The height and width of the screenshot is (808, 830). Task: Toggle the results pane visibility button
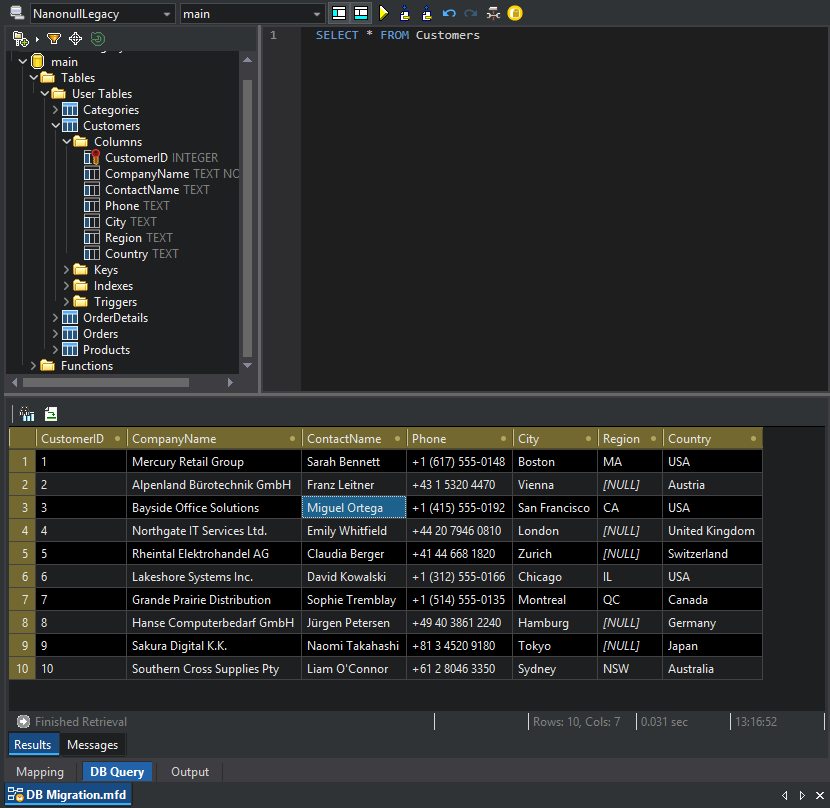[x=361, y=13]
